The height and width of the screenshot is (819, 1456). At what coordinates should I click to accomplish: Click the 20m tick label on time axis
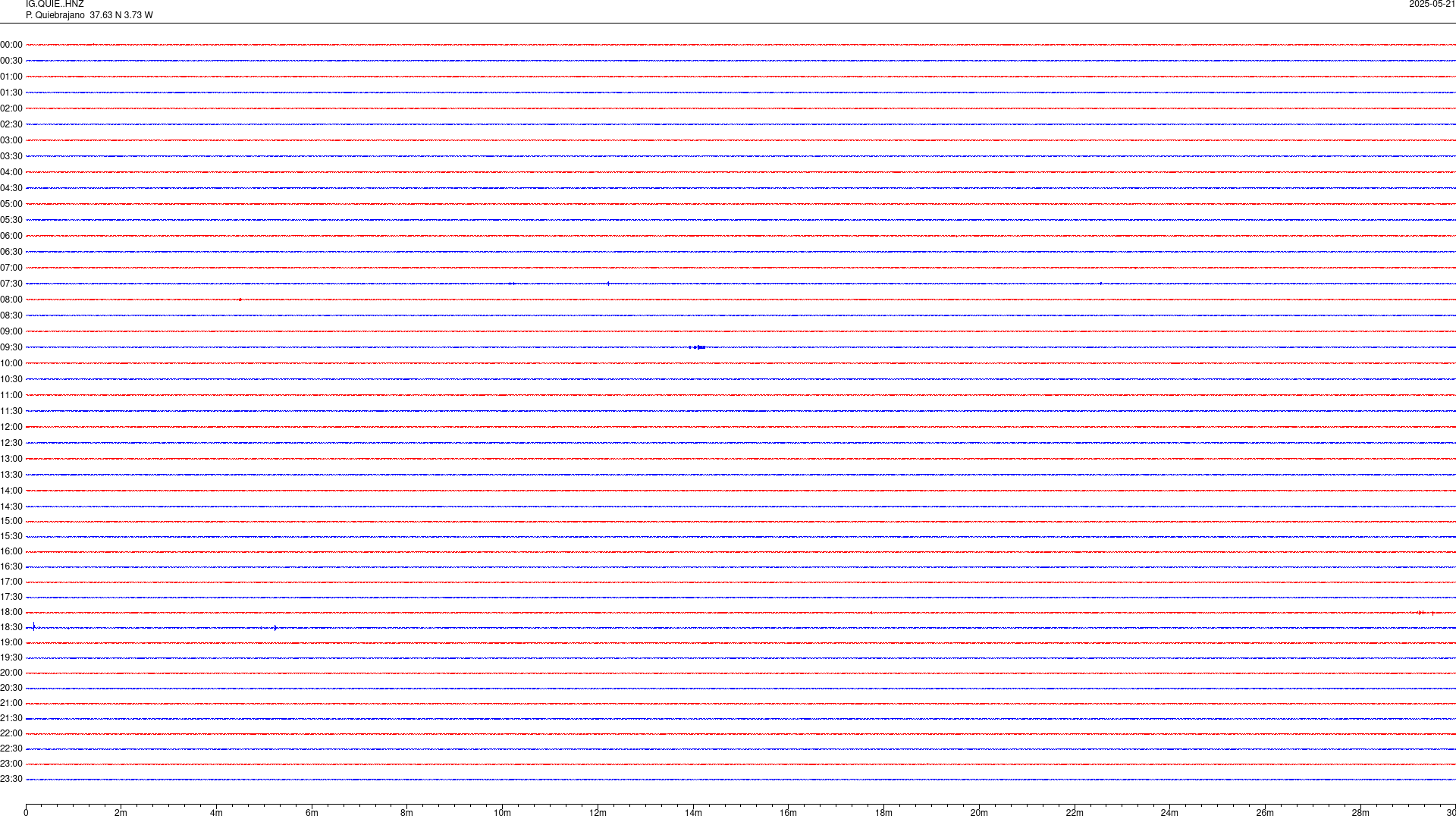coord(979,813)
